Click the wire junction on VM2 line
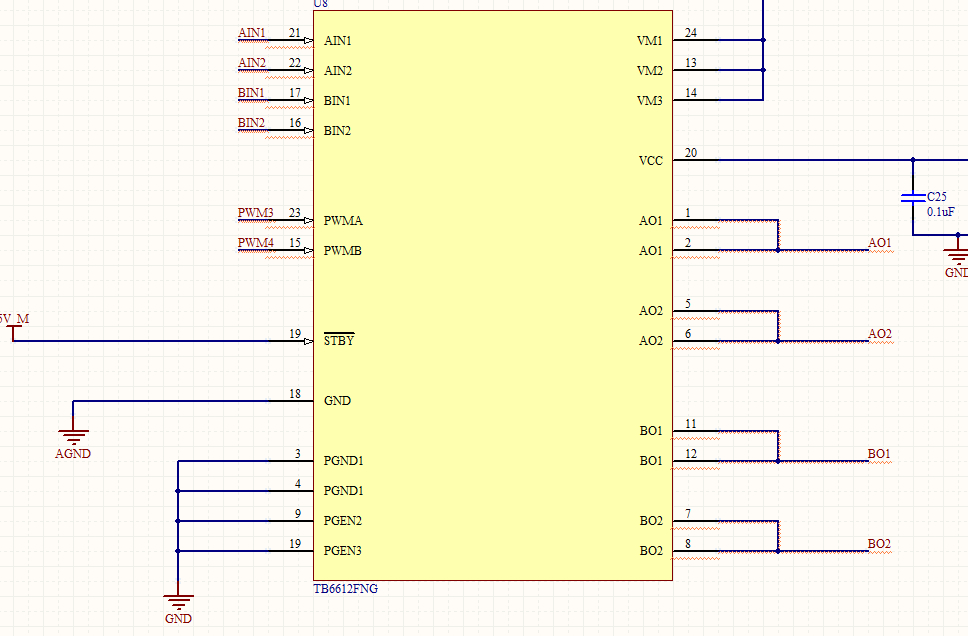Image resolution: width=968 pixels, height=636 pixels. (x=763, y=70)
